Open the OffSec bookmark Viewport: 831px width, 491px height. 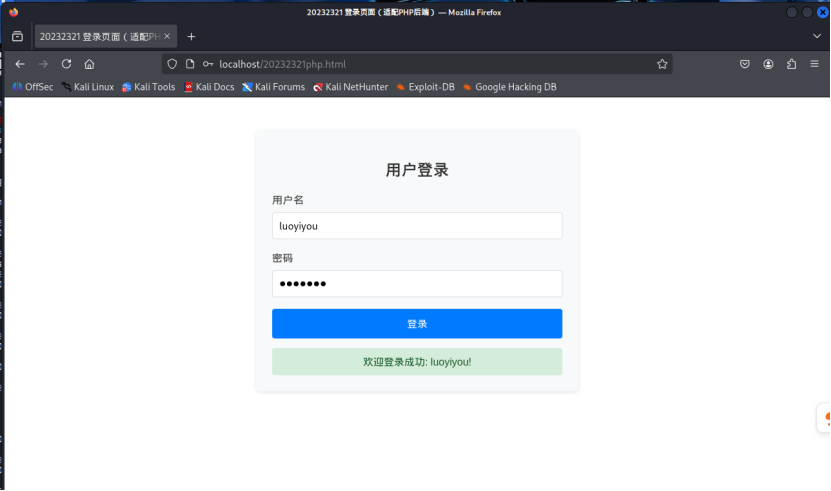point(33,87)
